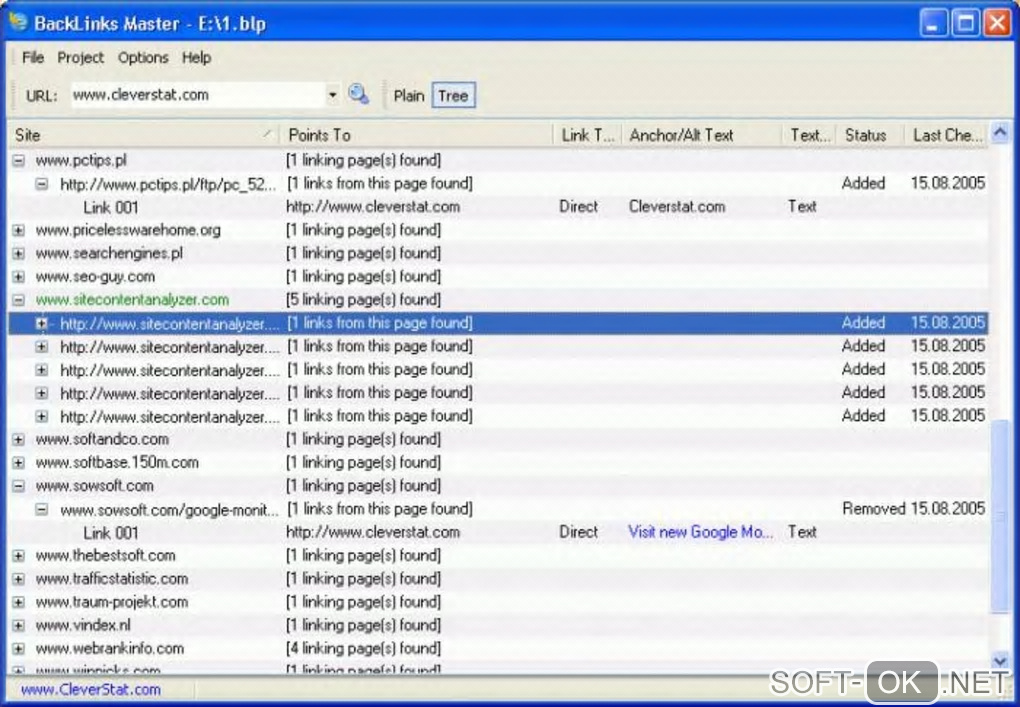Screen dimensions: 1020x707
Task: Expand the www.webrankinfo.com node
Action: [18, 649]
